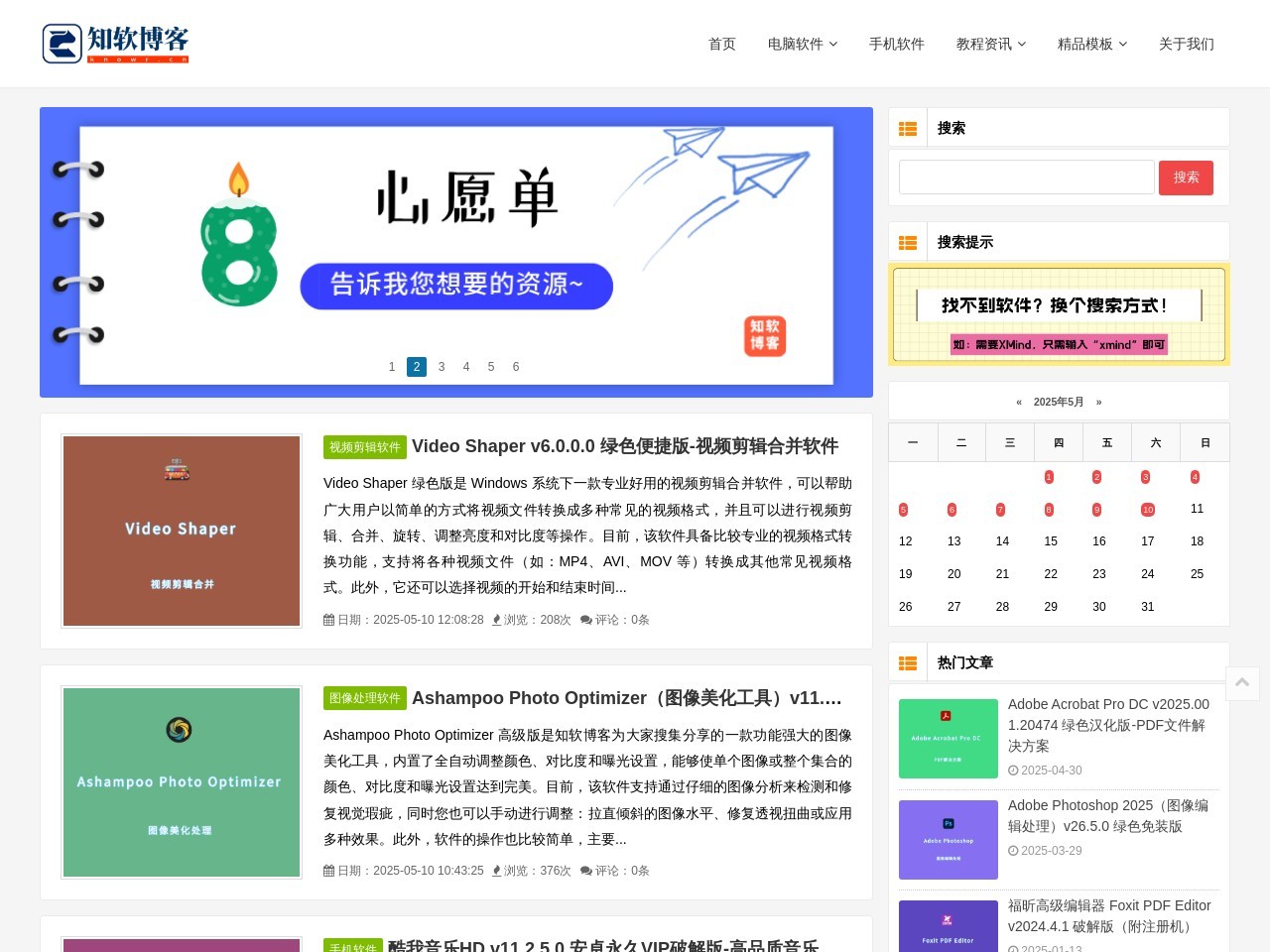This screenshot has height=952, width=1270.
Task: Click clock icon next to 2025-04-30
Action: (x=1013, y=771)
